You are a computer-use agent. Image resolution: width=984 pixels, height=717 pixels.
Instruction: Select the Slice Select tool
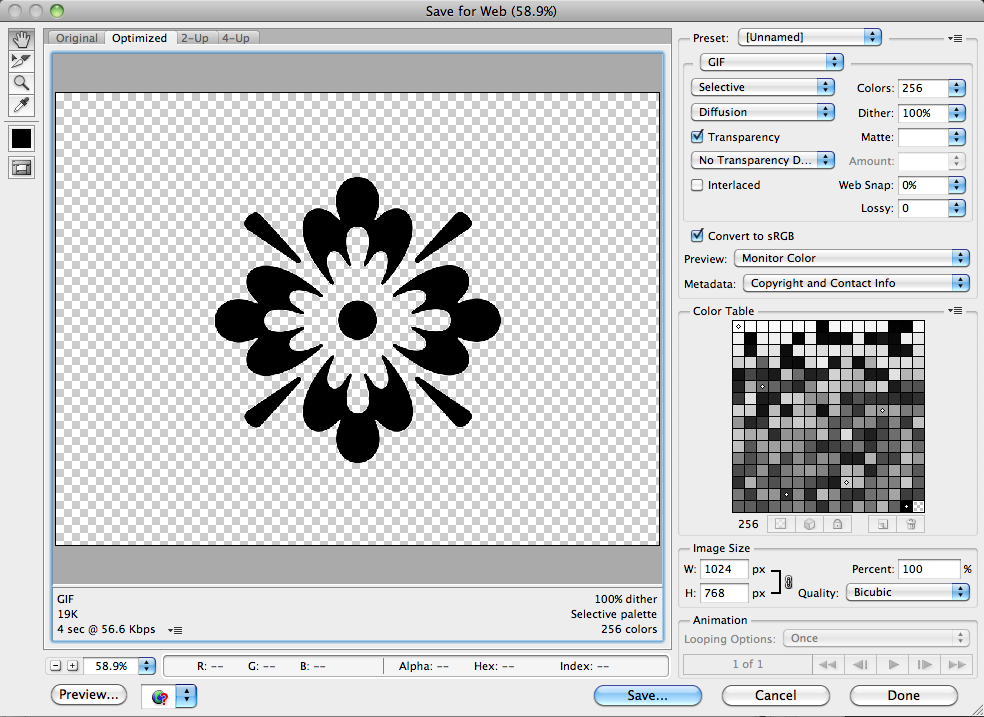(x=21, y=61)
